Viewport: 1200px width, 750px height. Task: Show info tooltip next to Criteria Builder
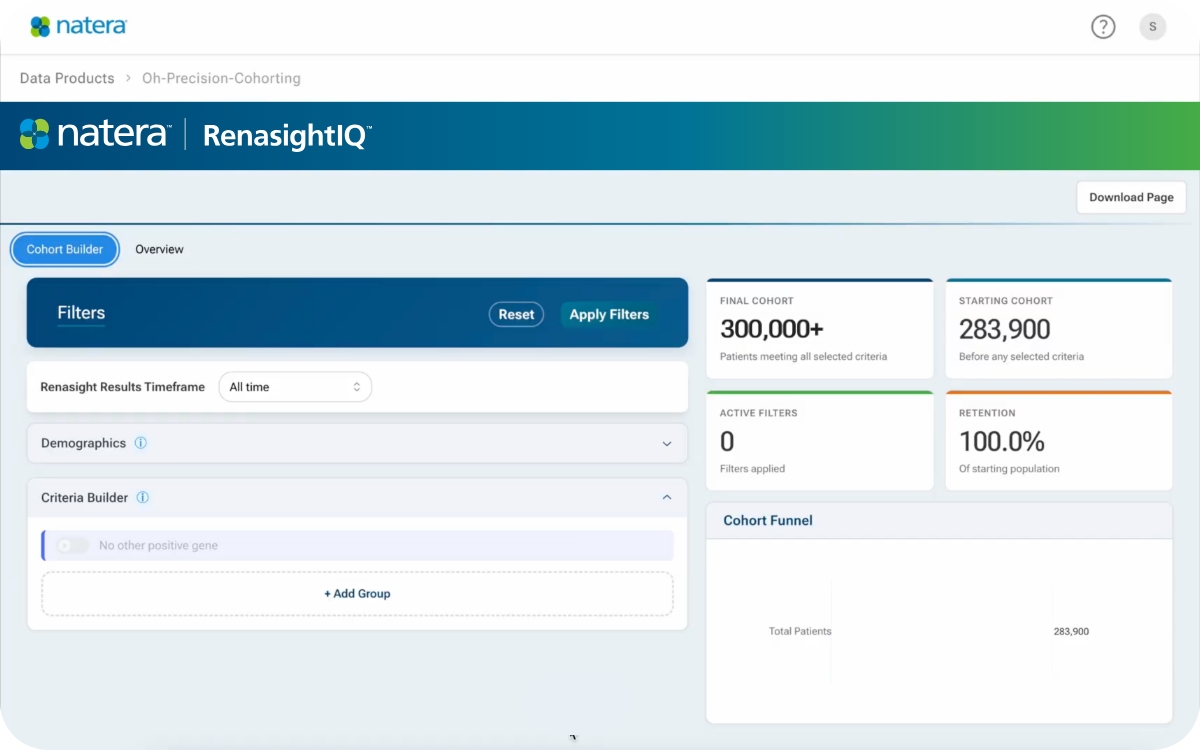pyautogui.click(x=143, y=497)
